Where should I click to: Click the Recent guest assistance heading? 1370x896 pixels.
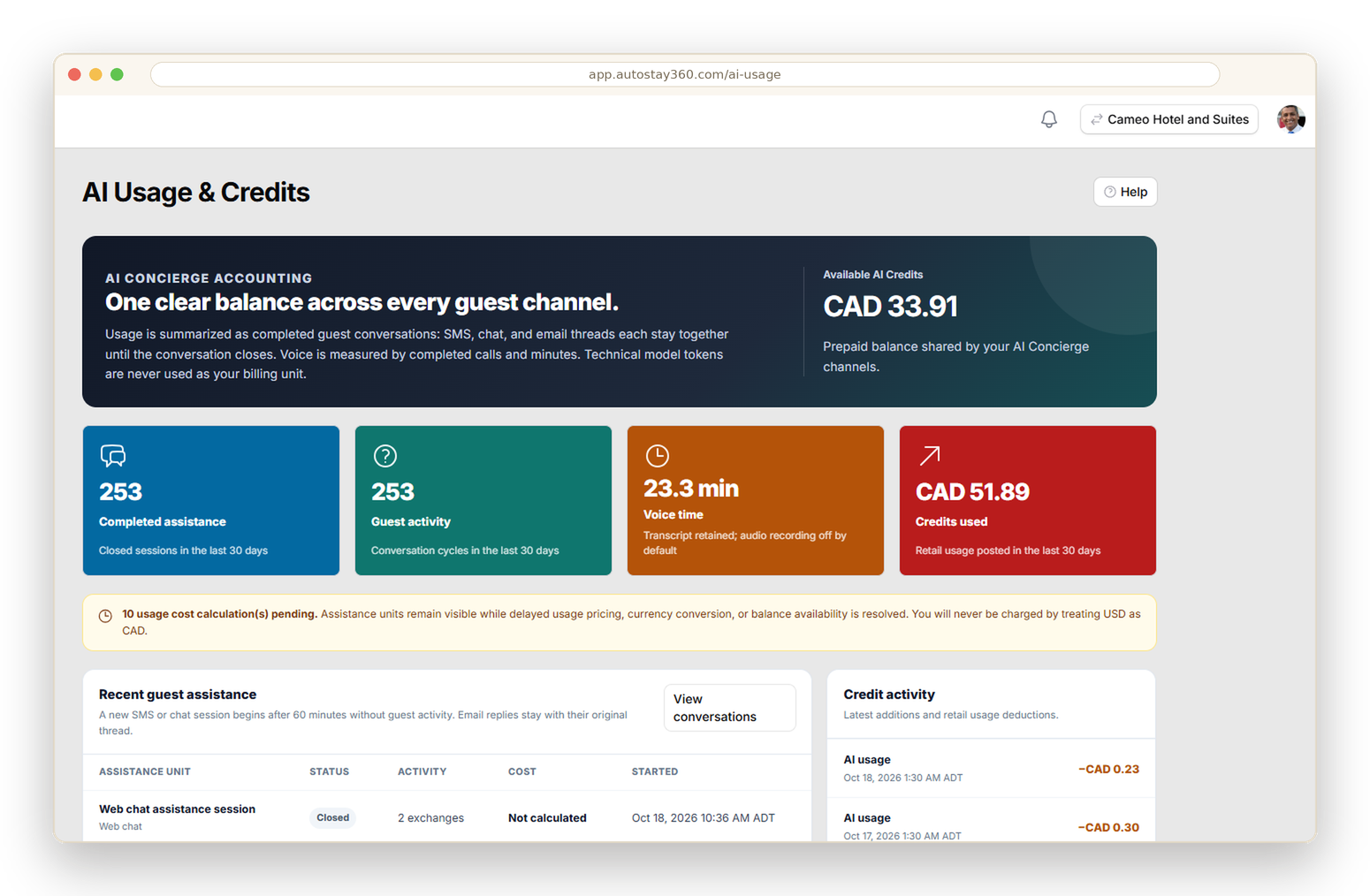(178, 695)
